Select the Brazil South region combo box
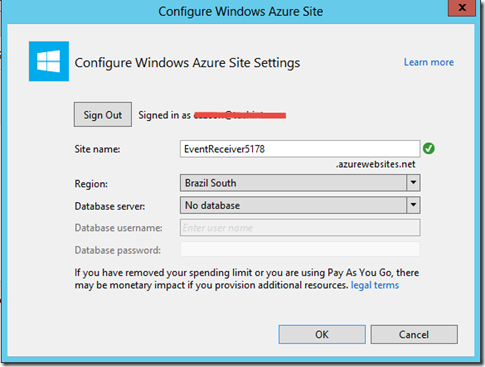 [x=300, y=183]
